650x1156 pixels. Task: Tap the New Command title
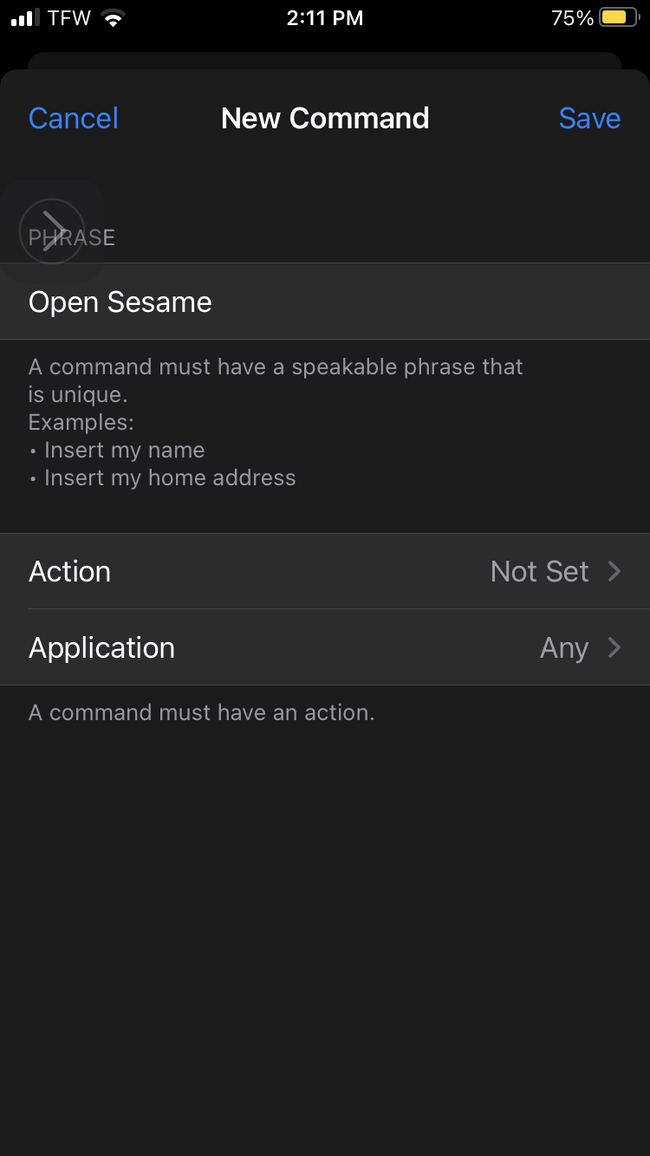coord(325,118)
